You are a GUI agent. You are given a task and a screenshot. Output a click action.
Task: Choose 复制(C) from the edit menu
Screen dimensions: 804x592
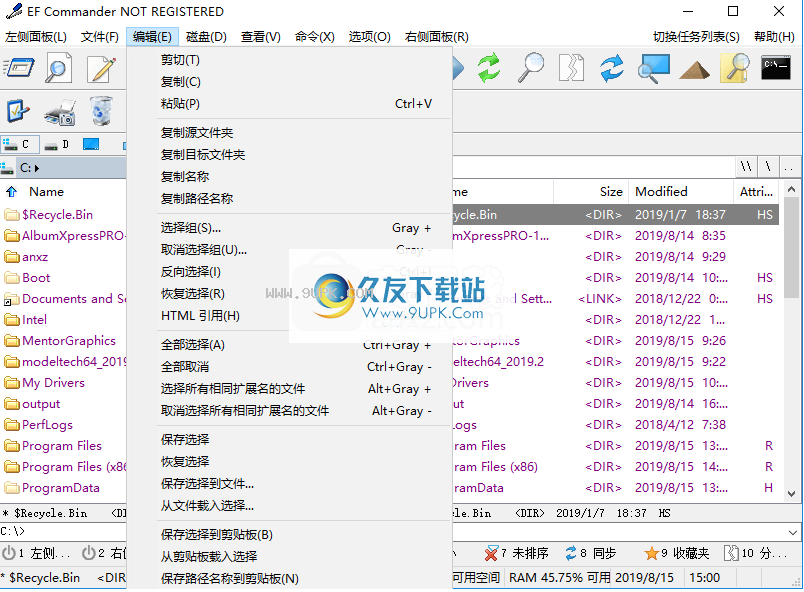290,82
